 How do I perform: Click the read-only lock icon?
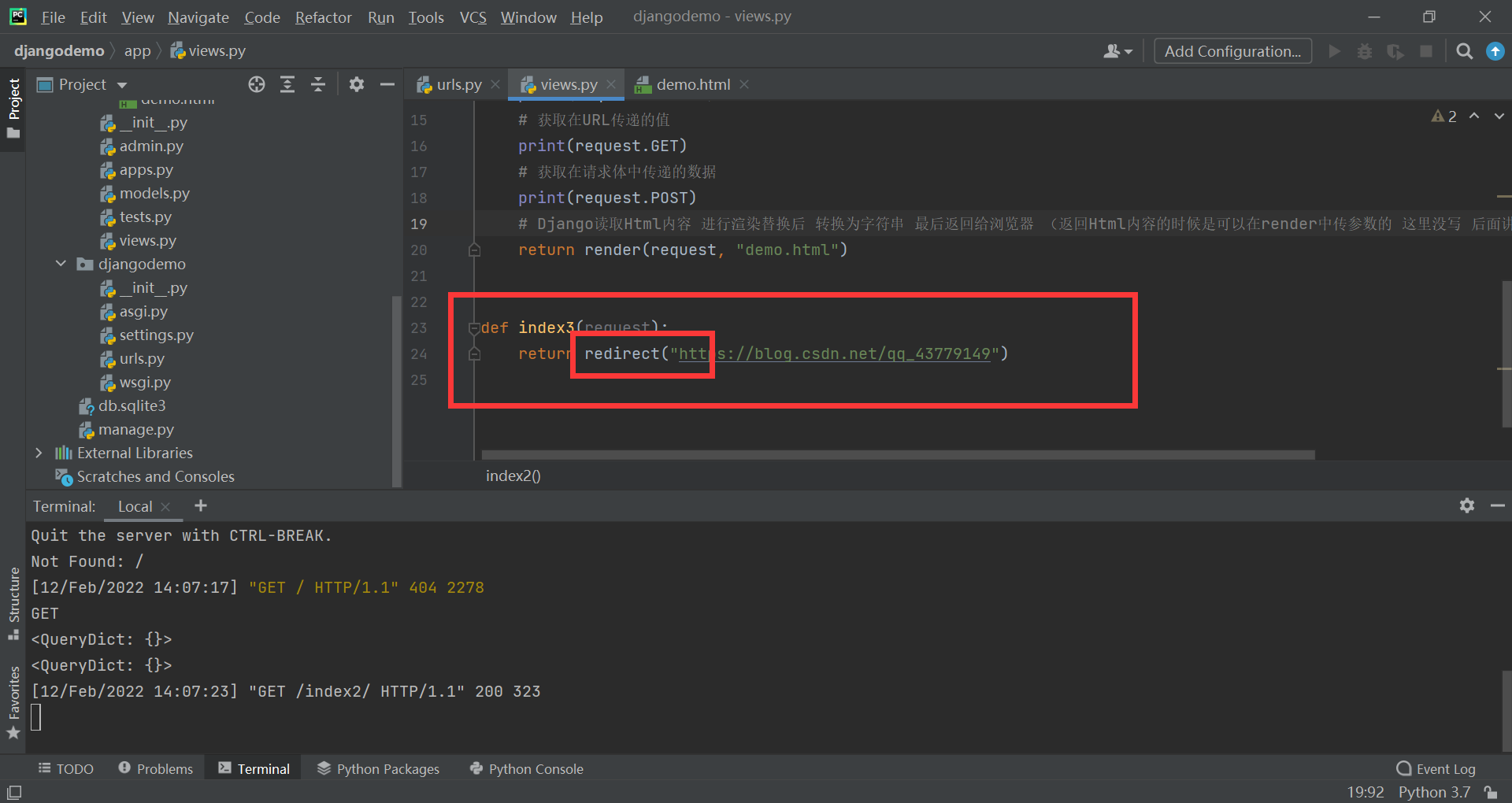[x=1490, y=792]
